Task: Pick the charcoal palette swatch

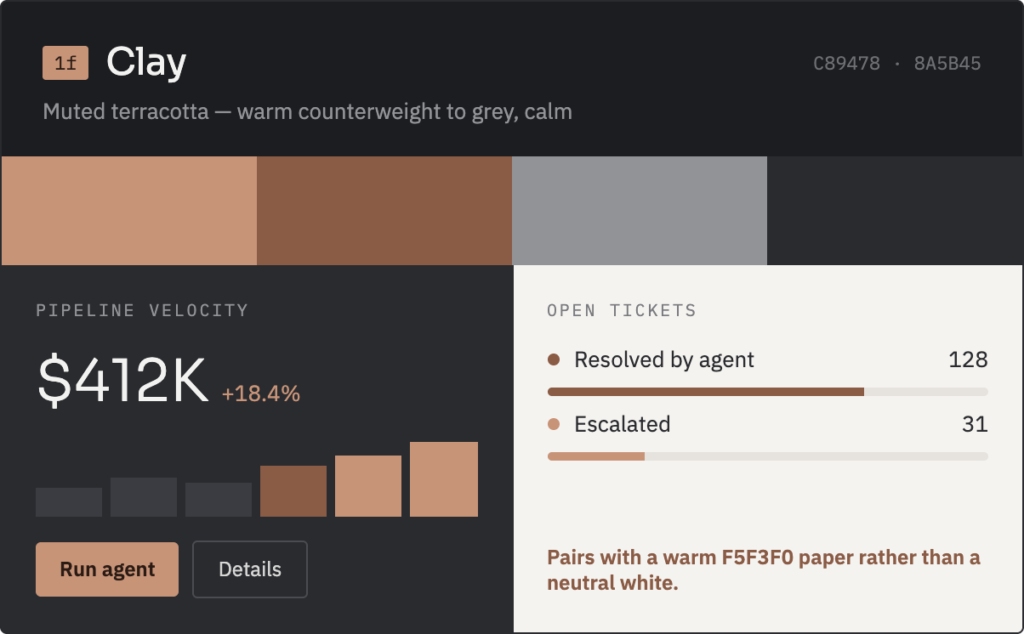Action: tap(895, 210)
